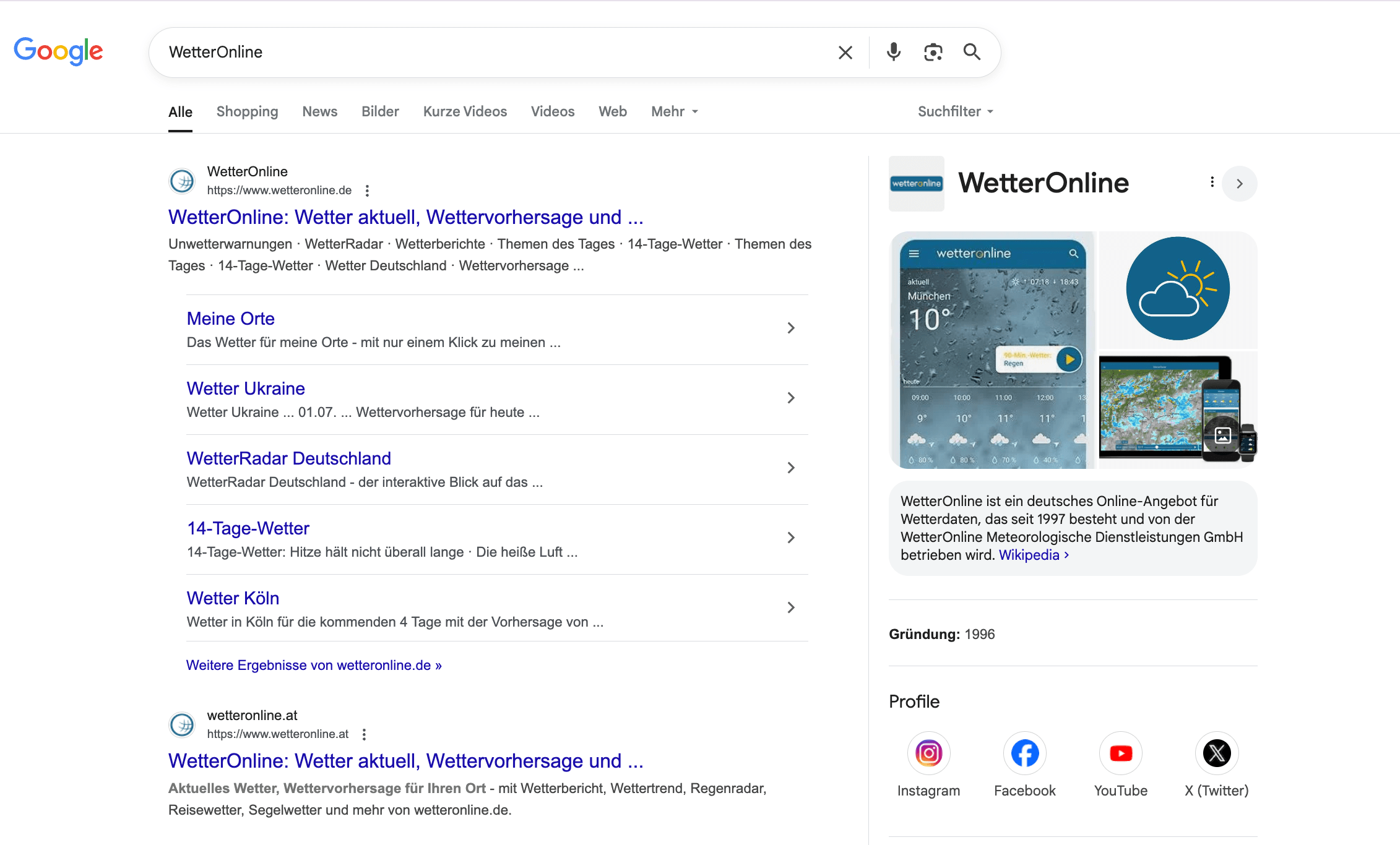
Task: Click the site name wetteronline.at above its URL
Action: click(253, 715)
